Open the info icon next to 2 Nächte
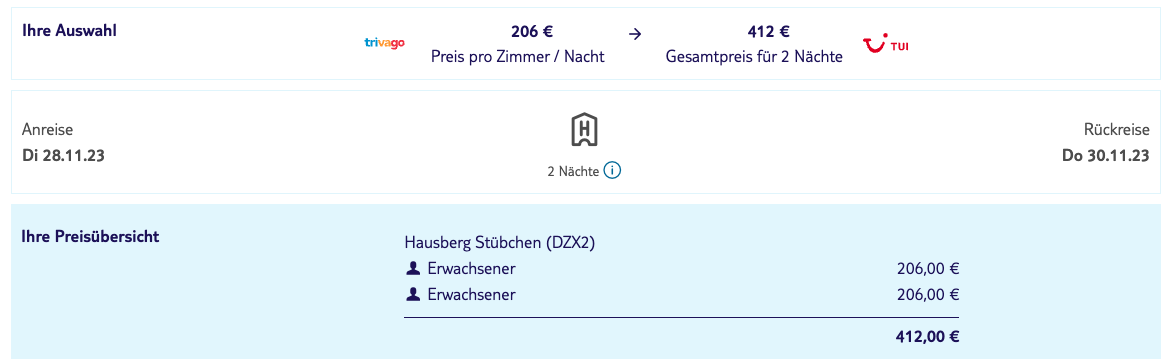Screen dimensions: 1170x360 tap(612, 171)
